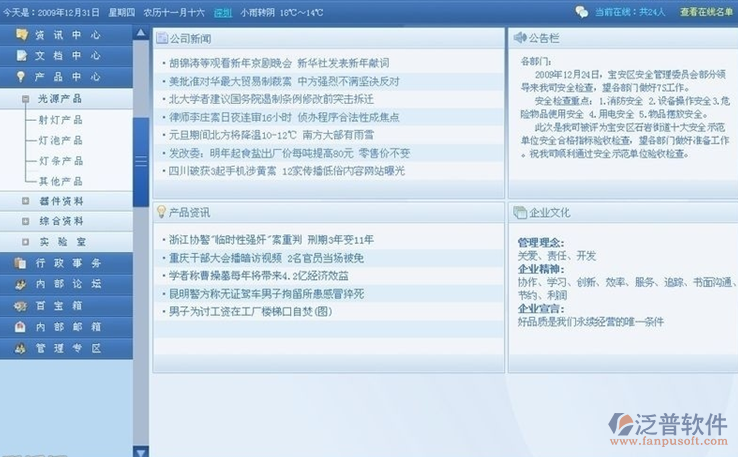Viewport: 738px width, 457px height.
Task: Click the 管理专区 admin icon
Action: tap(22, 349)
